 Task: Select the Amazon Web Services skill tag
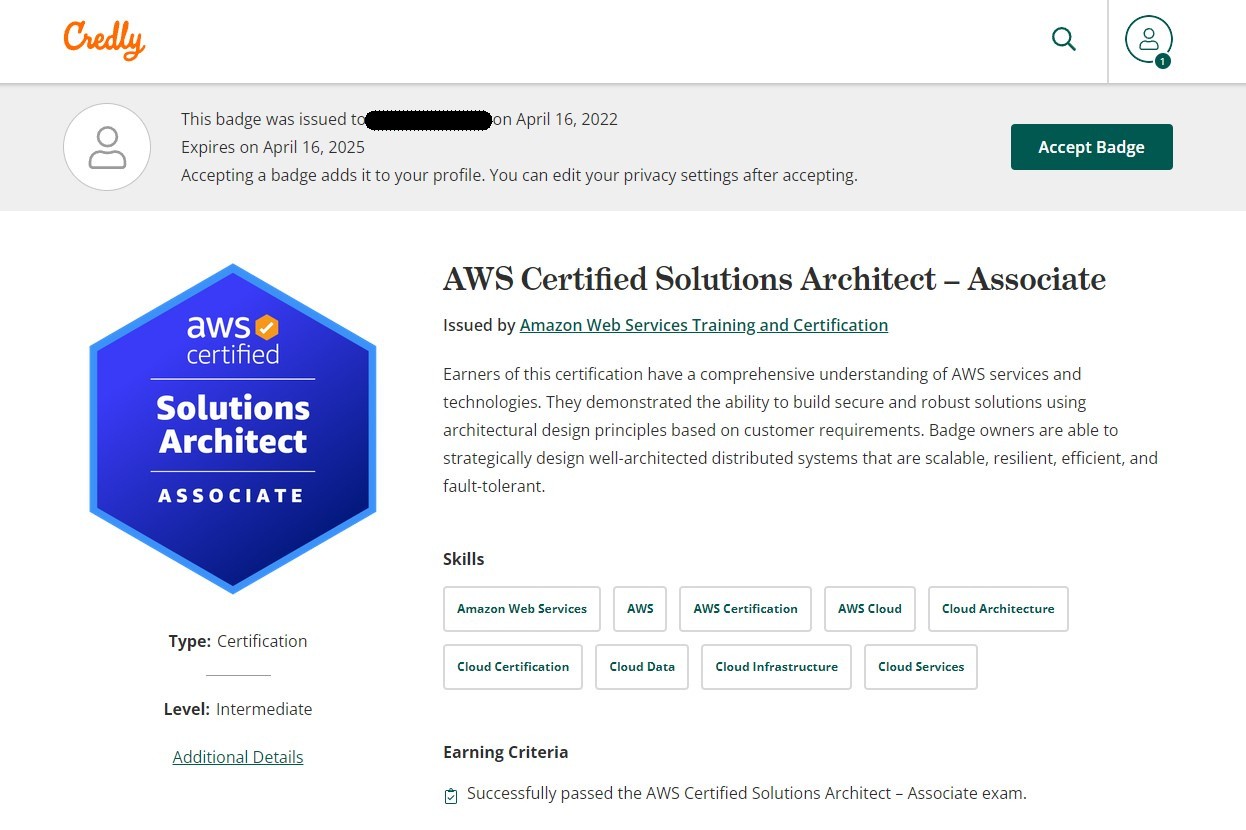[522, 609]
